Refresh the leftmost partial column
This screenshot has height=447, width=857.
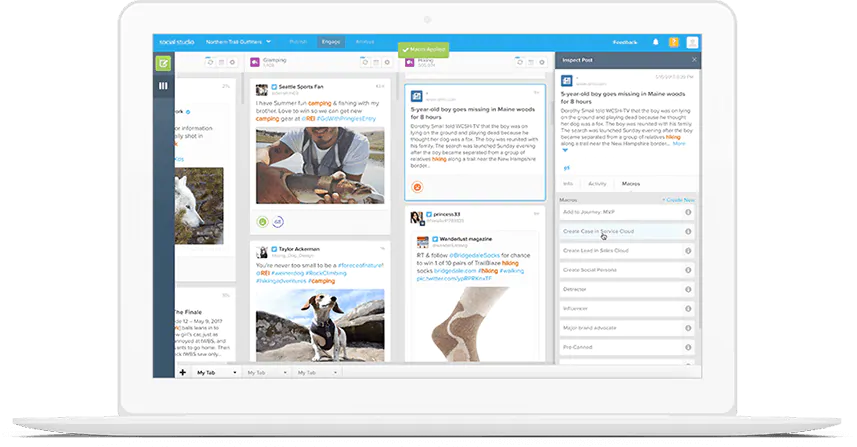pos(210,62)
